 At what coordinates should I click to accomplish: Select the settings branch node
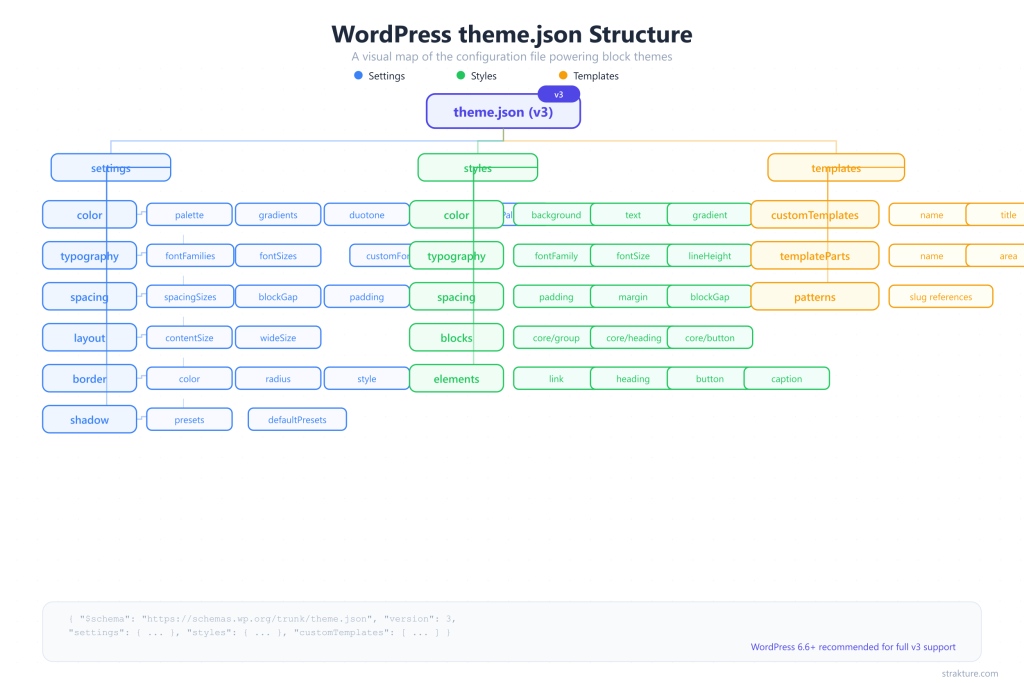point(111,168)
